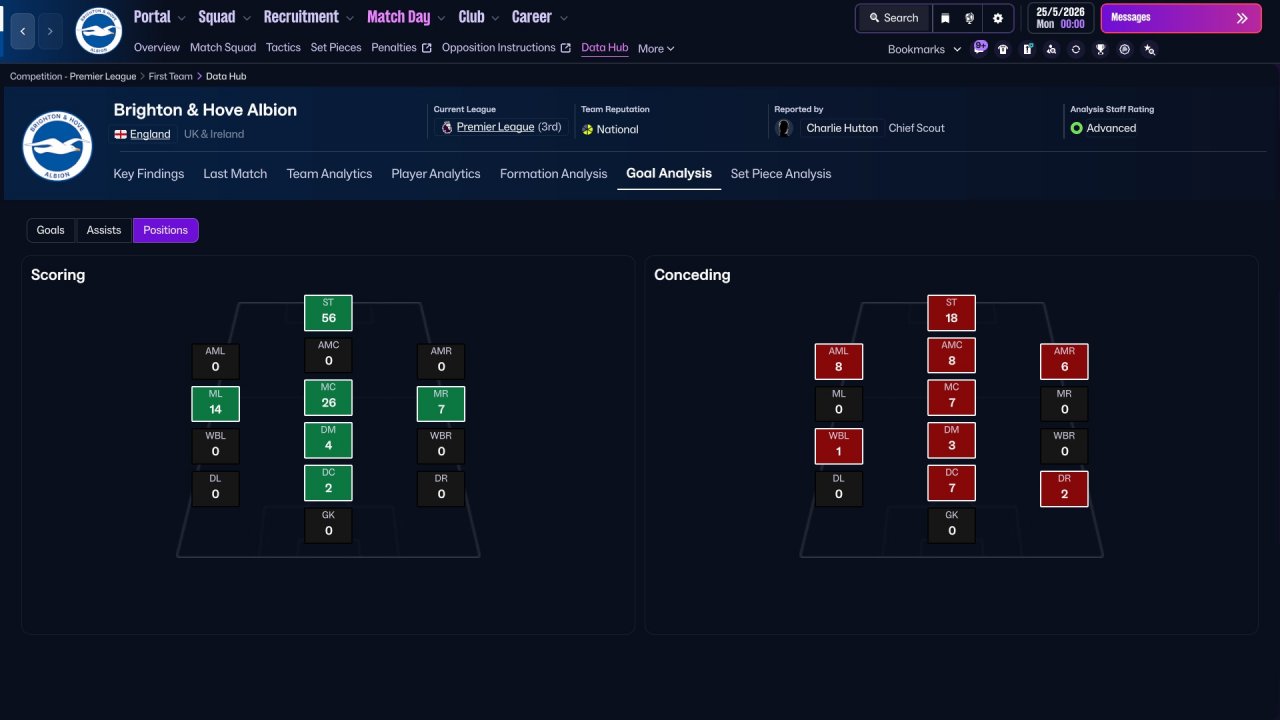Open the Player Analytics tab

click(x=436, y=174)
